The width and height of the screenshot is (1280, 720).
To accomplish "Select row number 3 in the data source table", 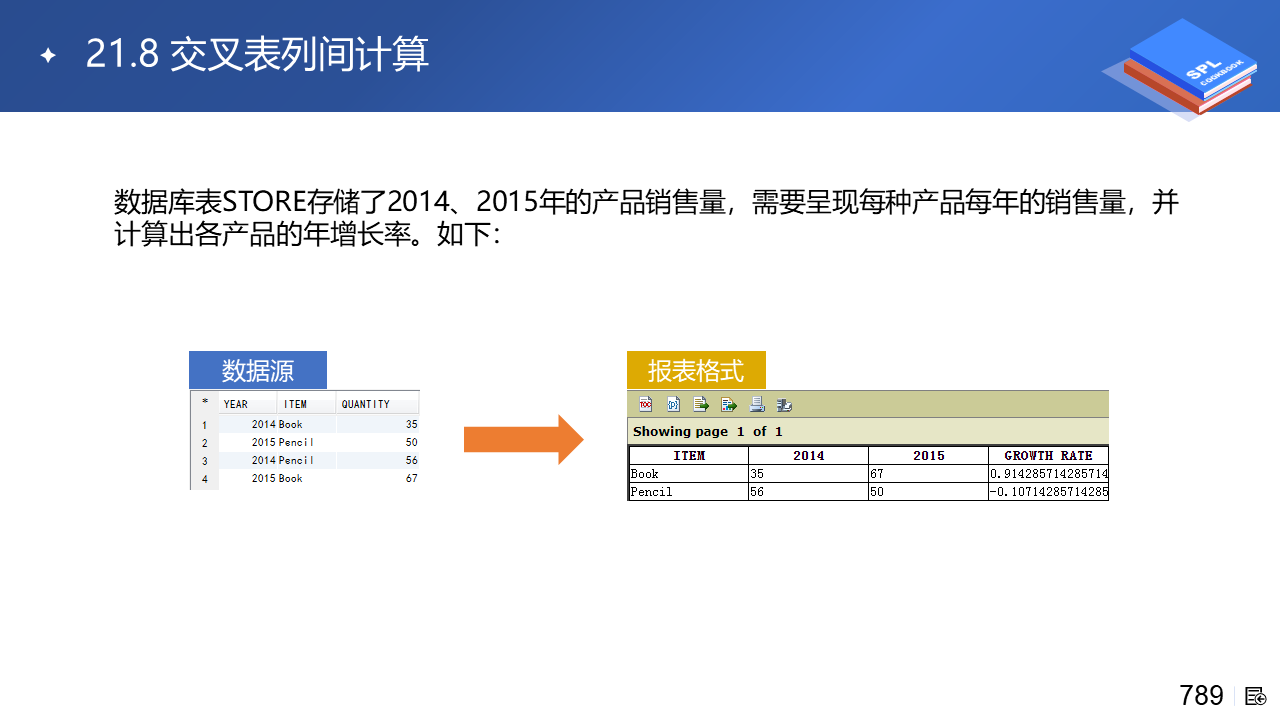I will [204, 460].
